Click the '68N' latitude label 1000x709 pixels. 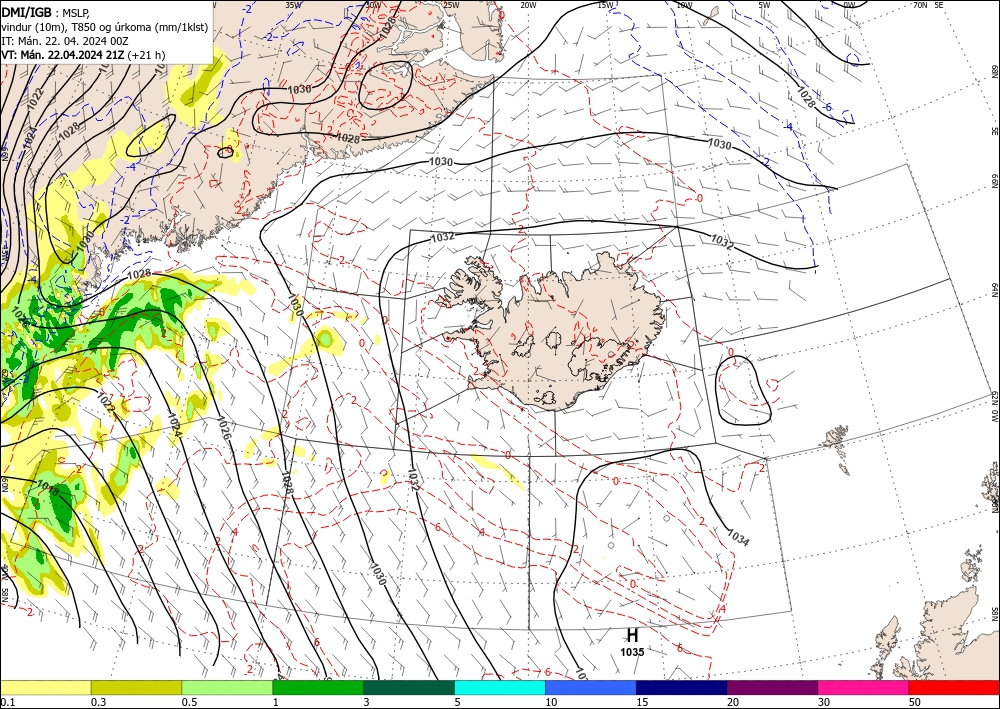(994, 71)
